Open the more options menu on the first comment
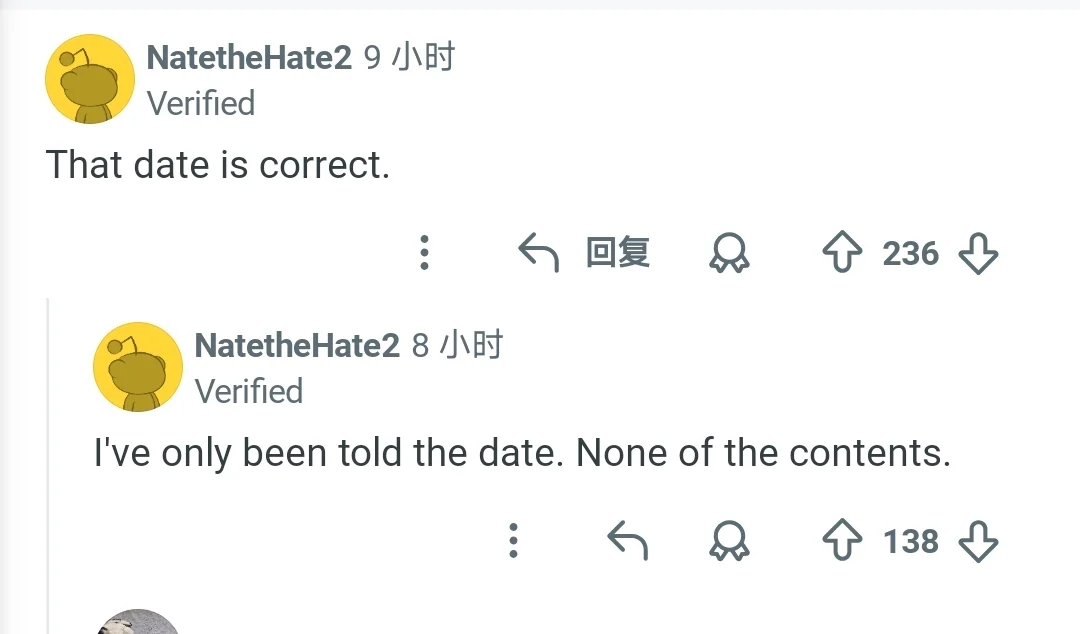The width and height of the screenshot is (1080, 634). (x=424, y=253)
